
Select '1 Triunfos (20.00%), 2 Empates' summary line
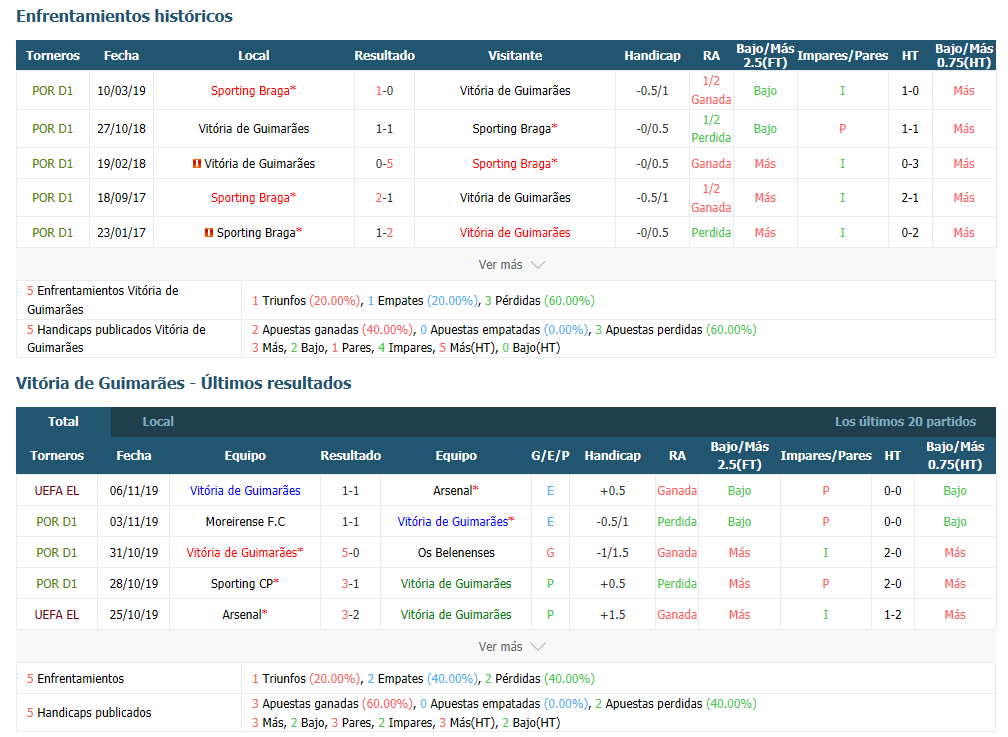pyautogui.click(x=423, y=679)
